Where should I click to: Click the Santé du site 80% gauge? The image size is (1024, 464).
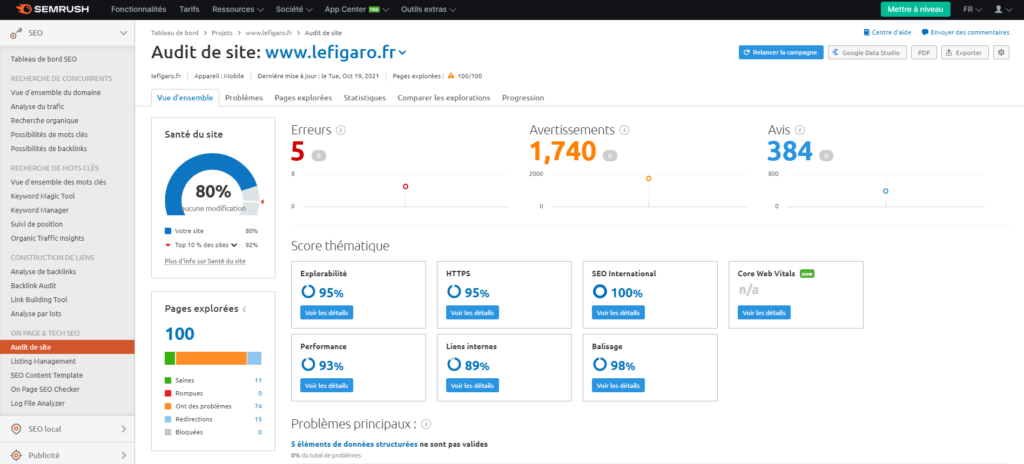point(212,186)
